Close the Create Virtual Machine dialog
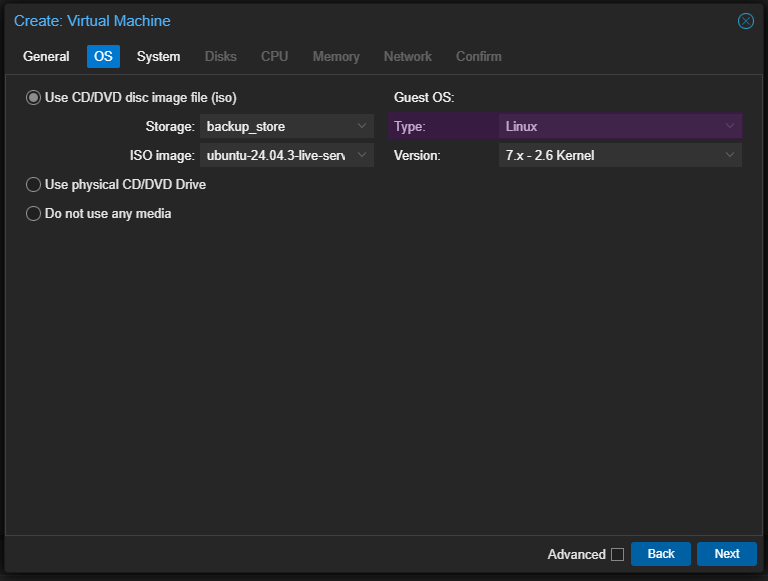 [745, 21]
